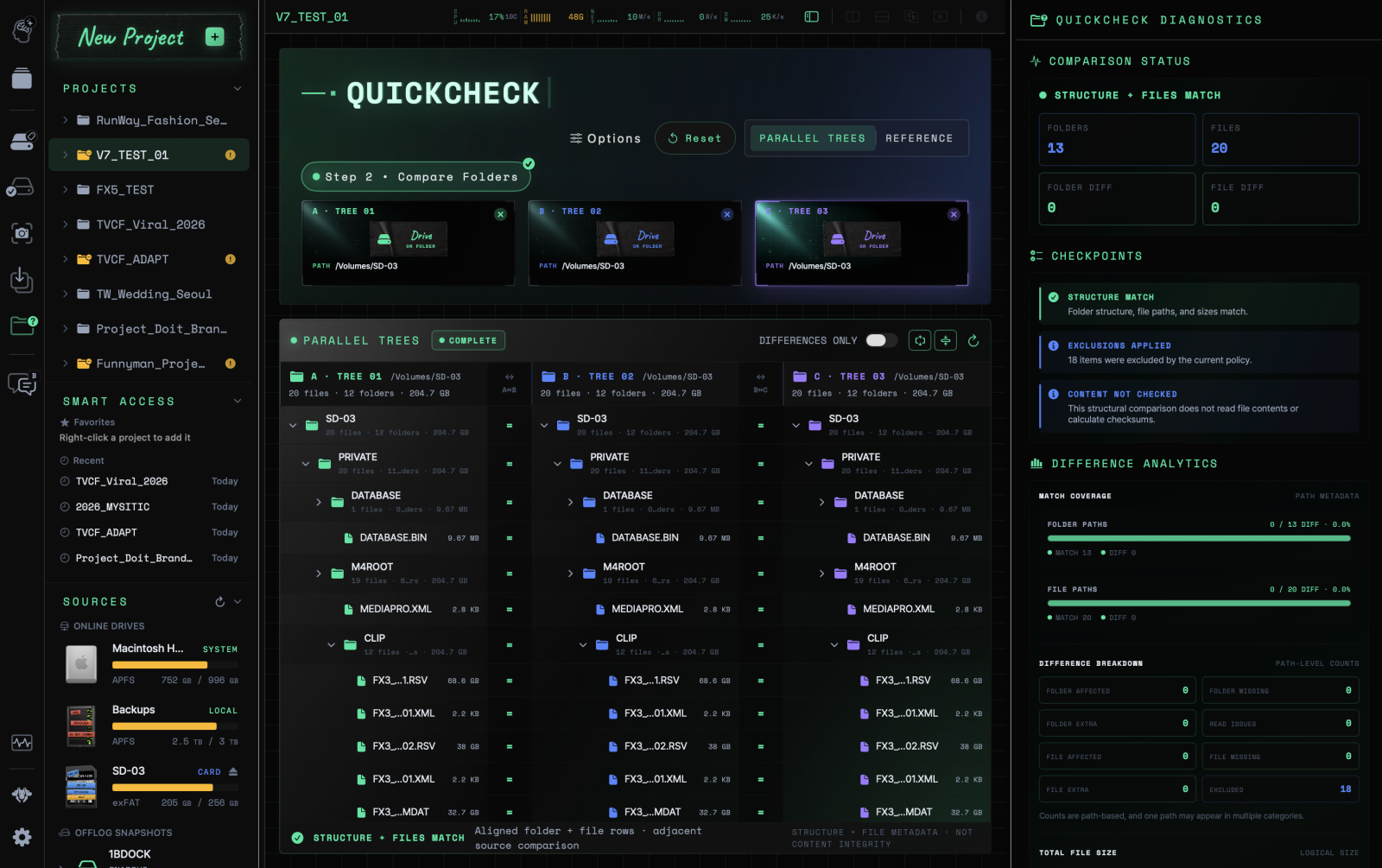Expand the DATABASE folder in Tree 01

point(318,502)
